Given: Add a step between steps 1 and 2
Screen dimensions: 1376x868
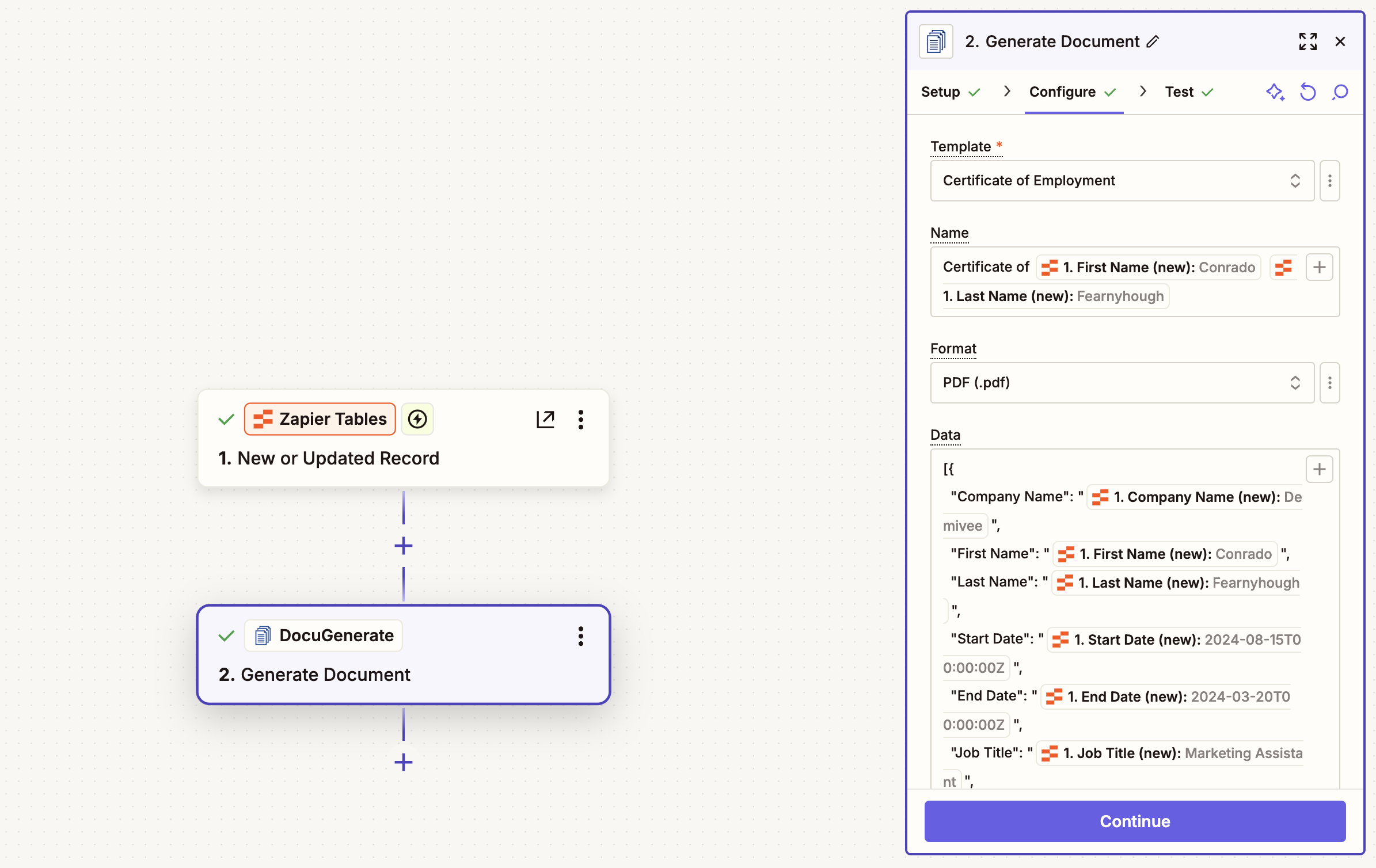Looking at the screenshot, I should [404, 546].
